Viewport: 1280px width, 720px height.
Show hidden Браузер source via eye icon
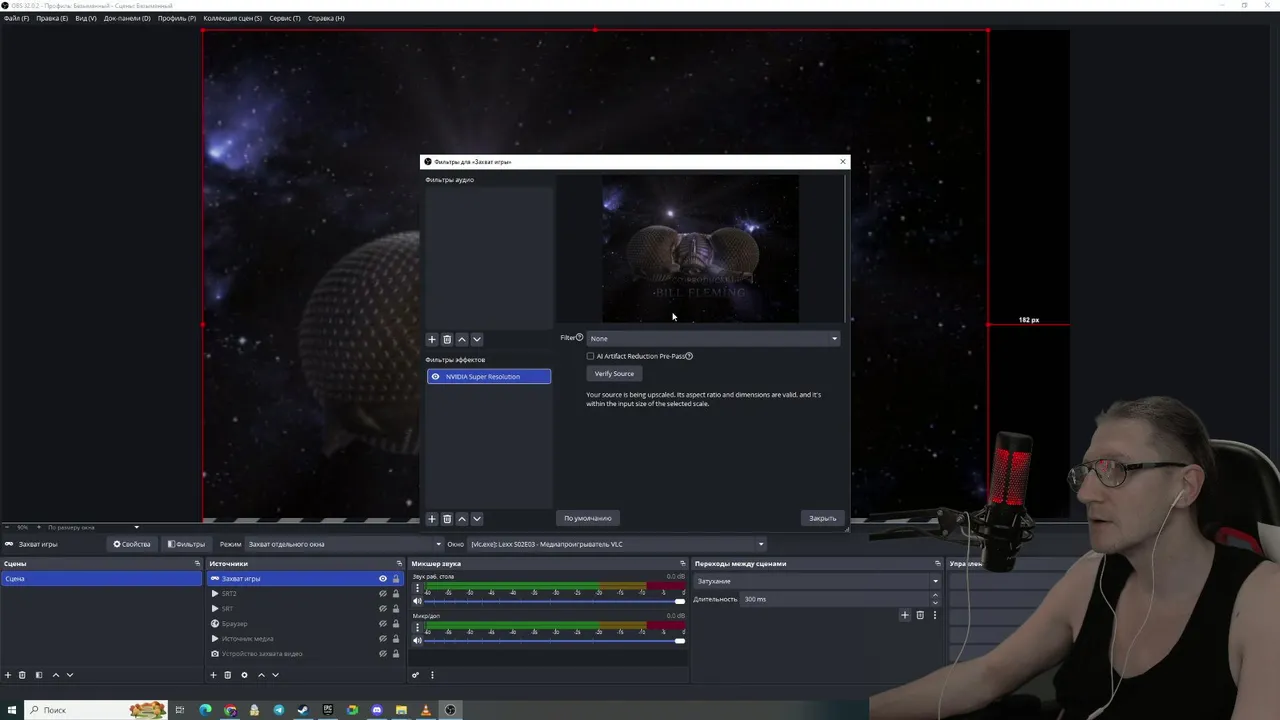(382, 624)
